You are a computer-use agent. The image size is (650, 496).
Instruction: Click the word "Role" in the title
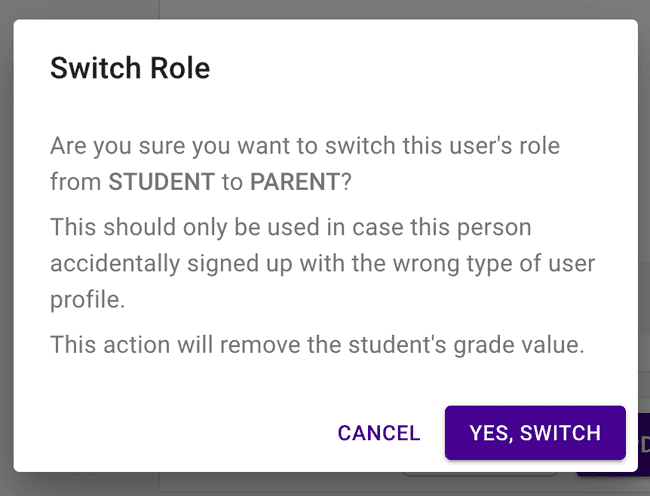179,69
